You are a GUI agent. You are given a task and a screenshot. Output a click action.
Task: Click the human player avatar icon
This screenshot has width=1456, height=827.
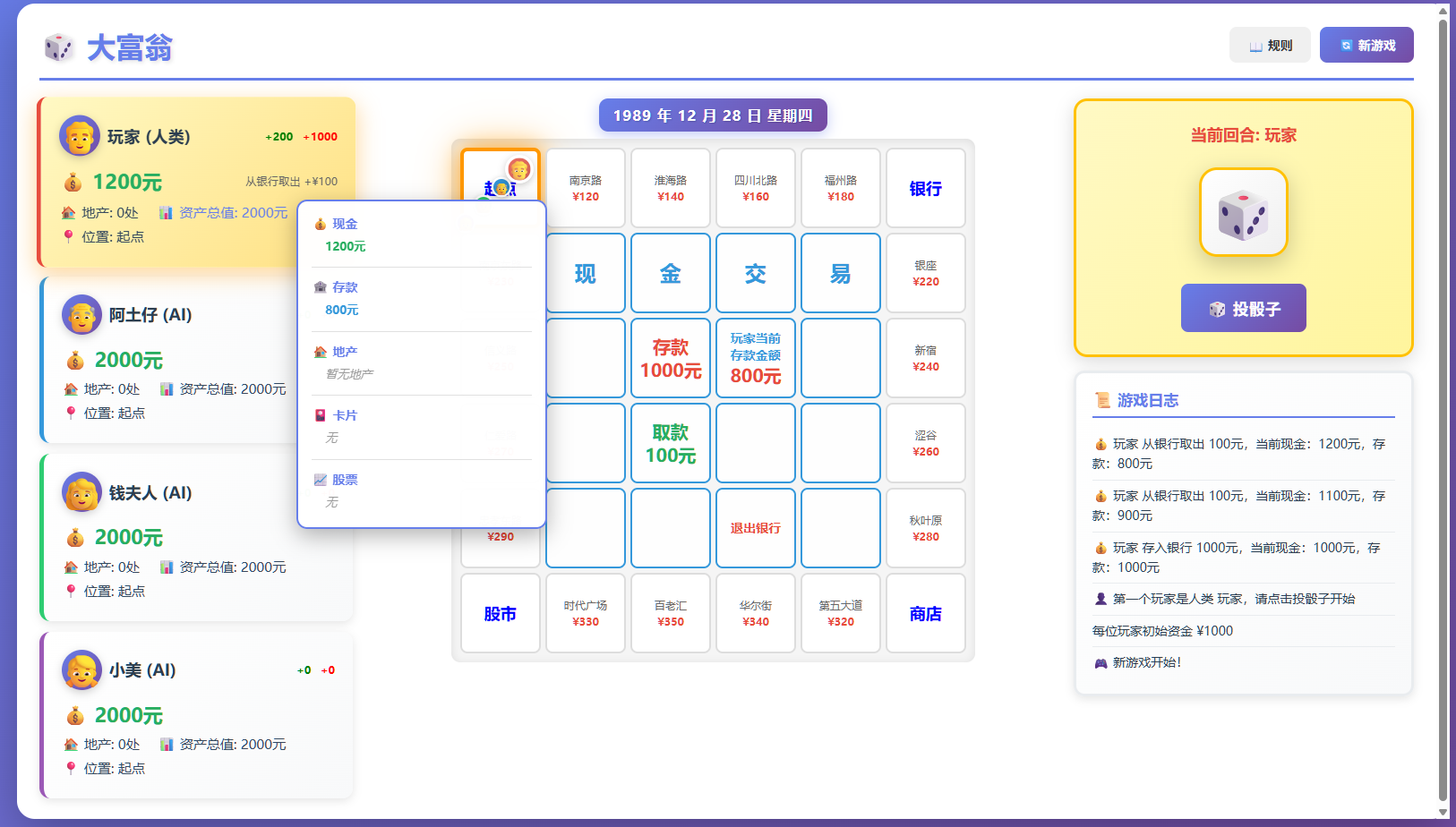click(x=79, y=137)
